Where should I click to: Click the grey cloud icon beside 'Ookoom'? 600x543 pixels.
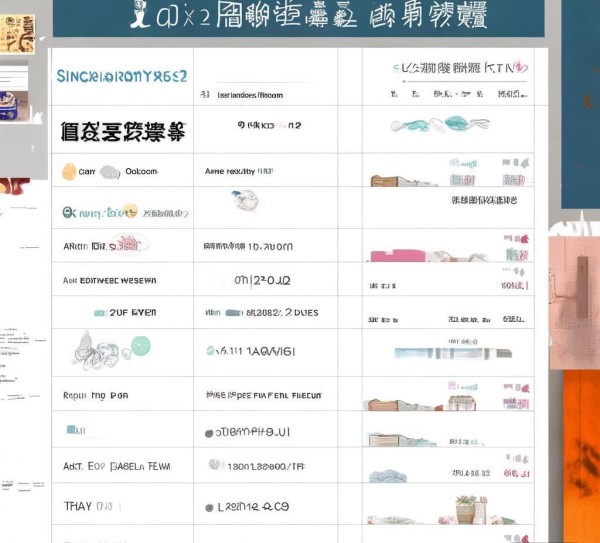110,172
